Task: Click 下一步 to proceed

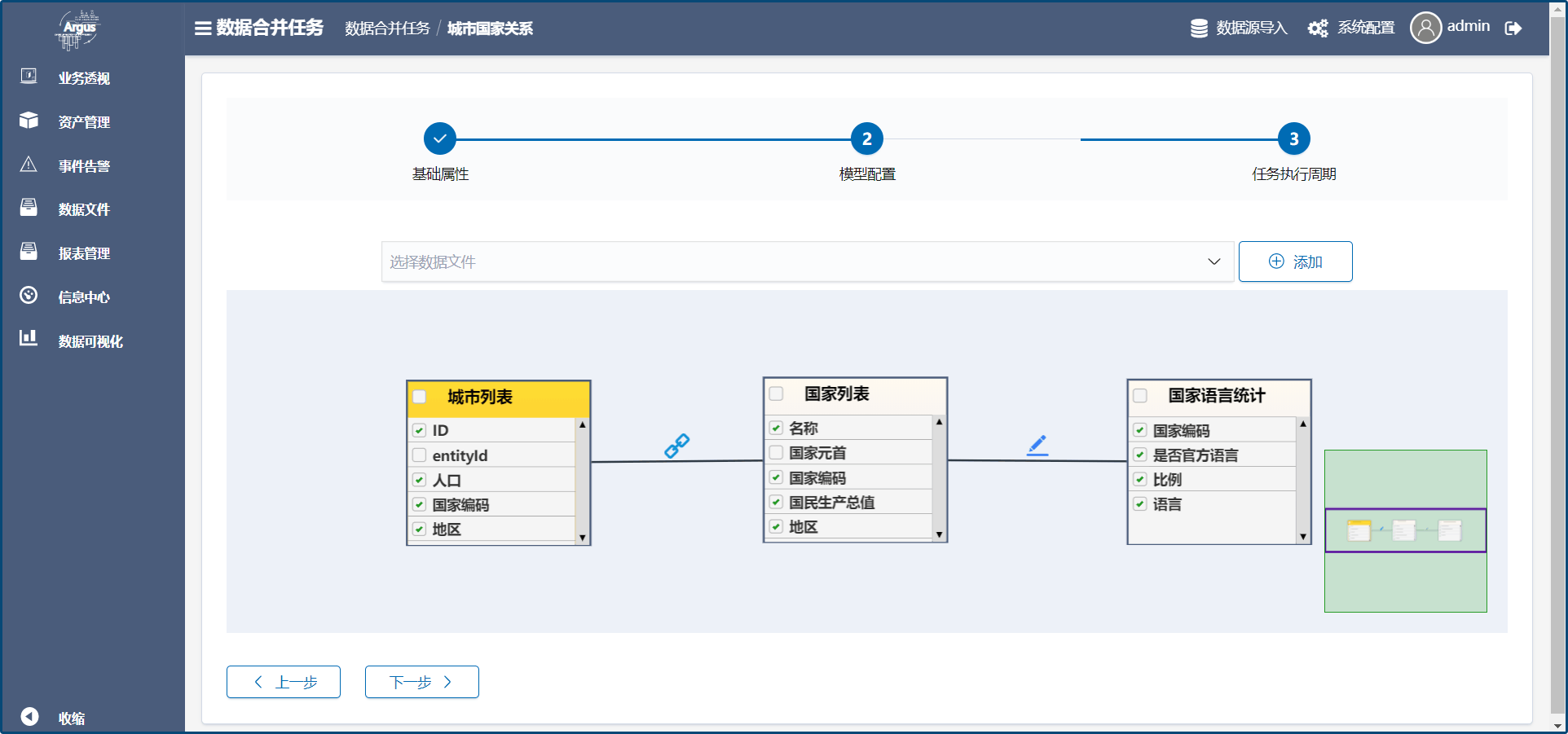Action: click(421, 682)
